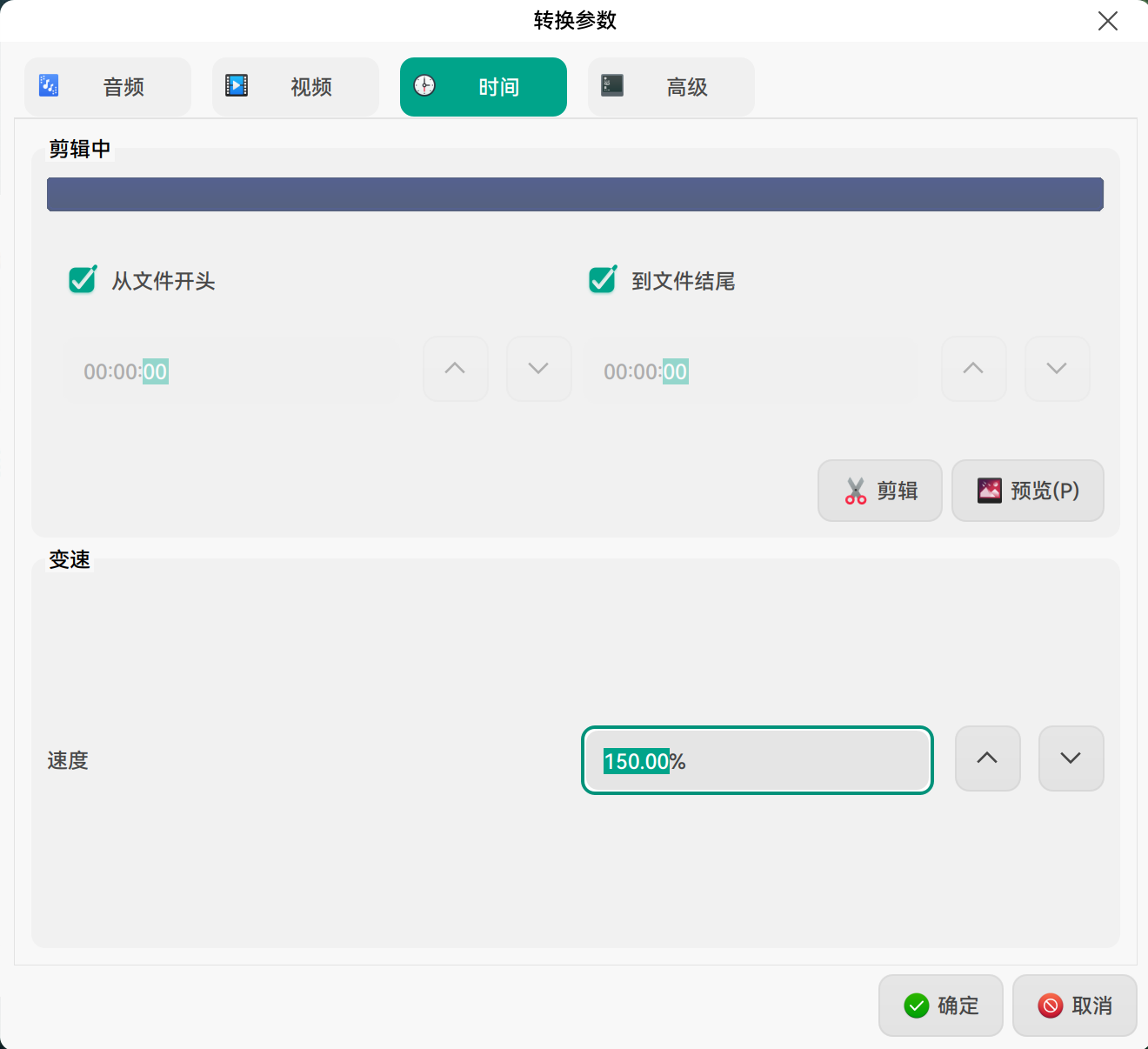Image resolution: width=1148 pixels, height=1049 pixels.
Task: Disable the 到文件结尾 checkbox
Action: pyautogui.click(x=602, y=280)
